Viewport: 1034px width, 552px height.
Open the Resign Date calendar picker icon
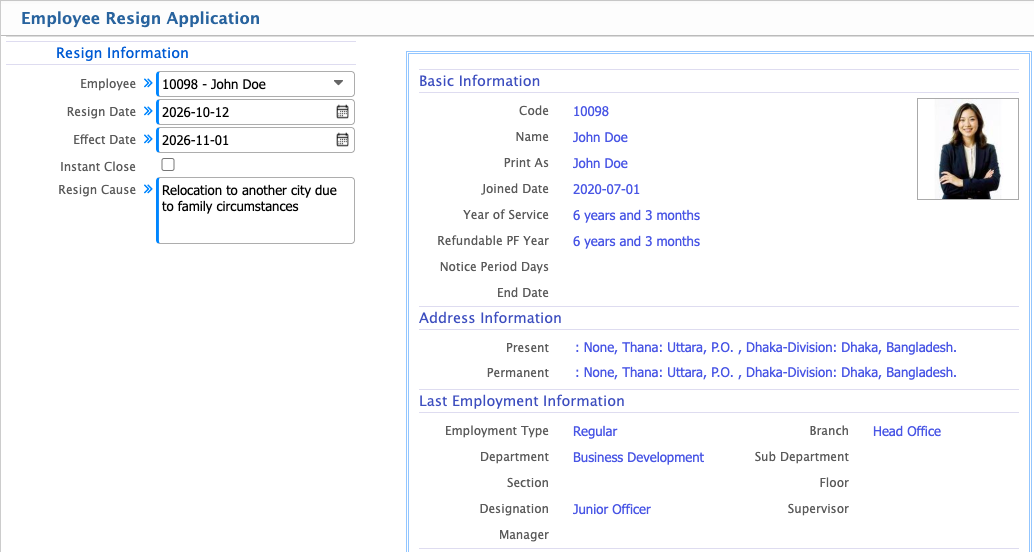click(x=342, y=112)
